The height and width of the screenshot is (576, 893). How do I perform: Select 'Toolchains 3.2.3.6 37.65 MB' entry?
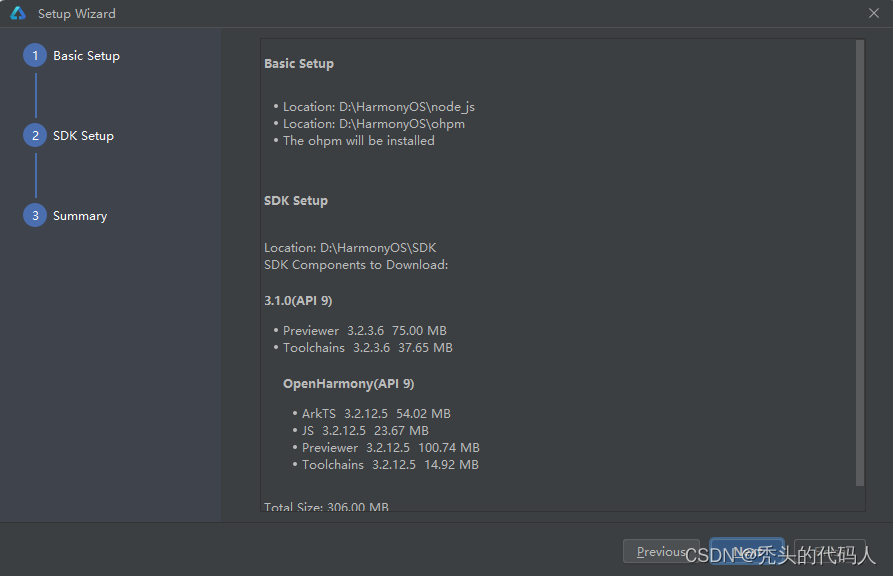coord(367,348)
